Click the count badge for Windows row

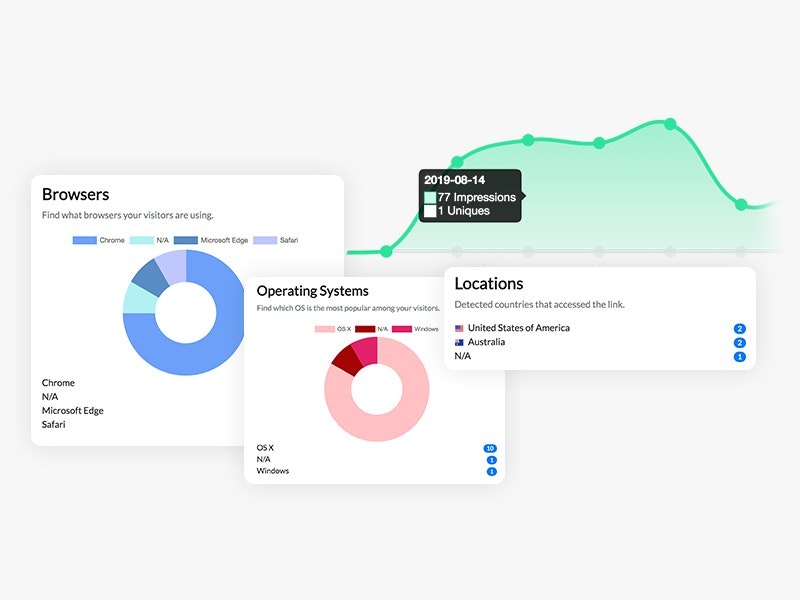pyautogui.click(x=491, y=471)
